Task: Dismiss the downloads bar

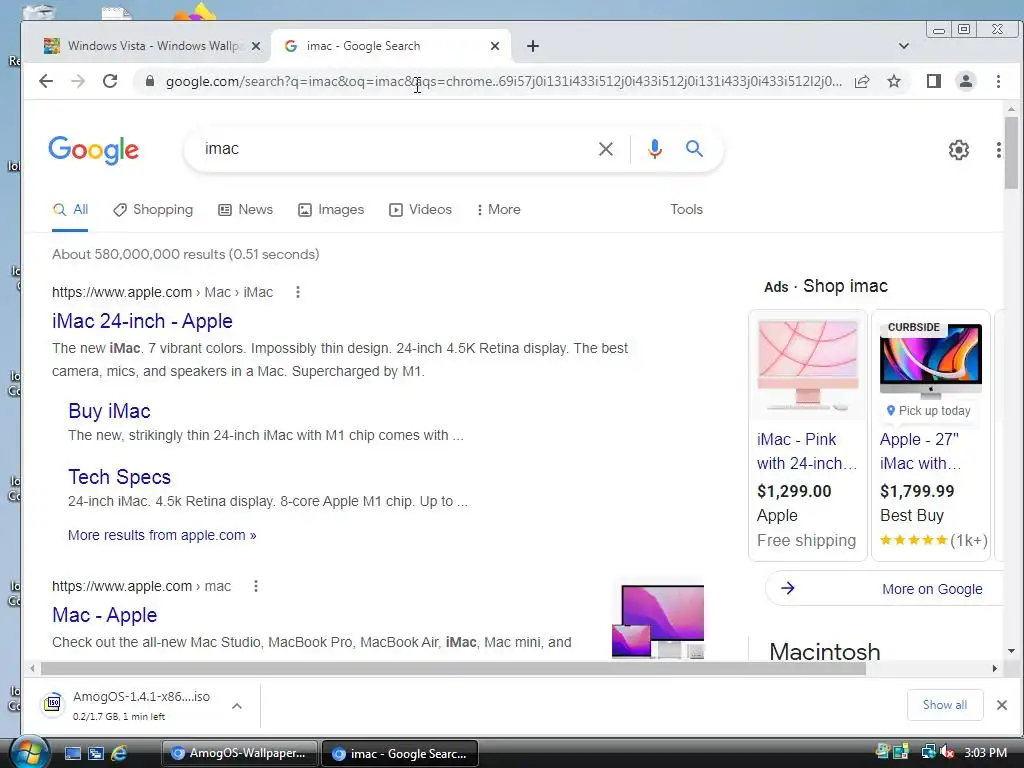Action: click(x=1002, y=705)
